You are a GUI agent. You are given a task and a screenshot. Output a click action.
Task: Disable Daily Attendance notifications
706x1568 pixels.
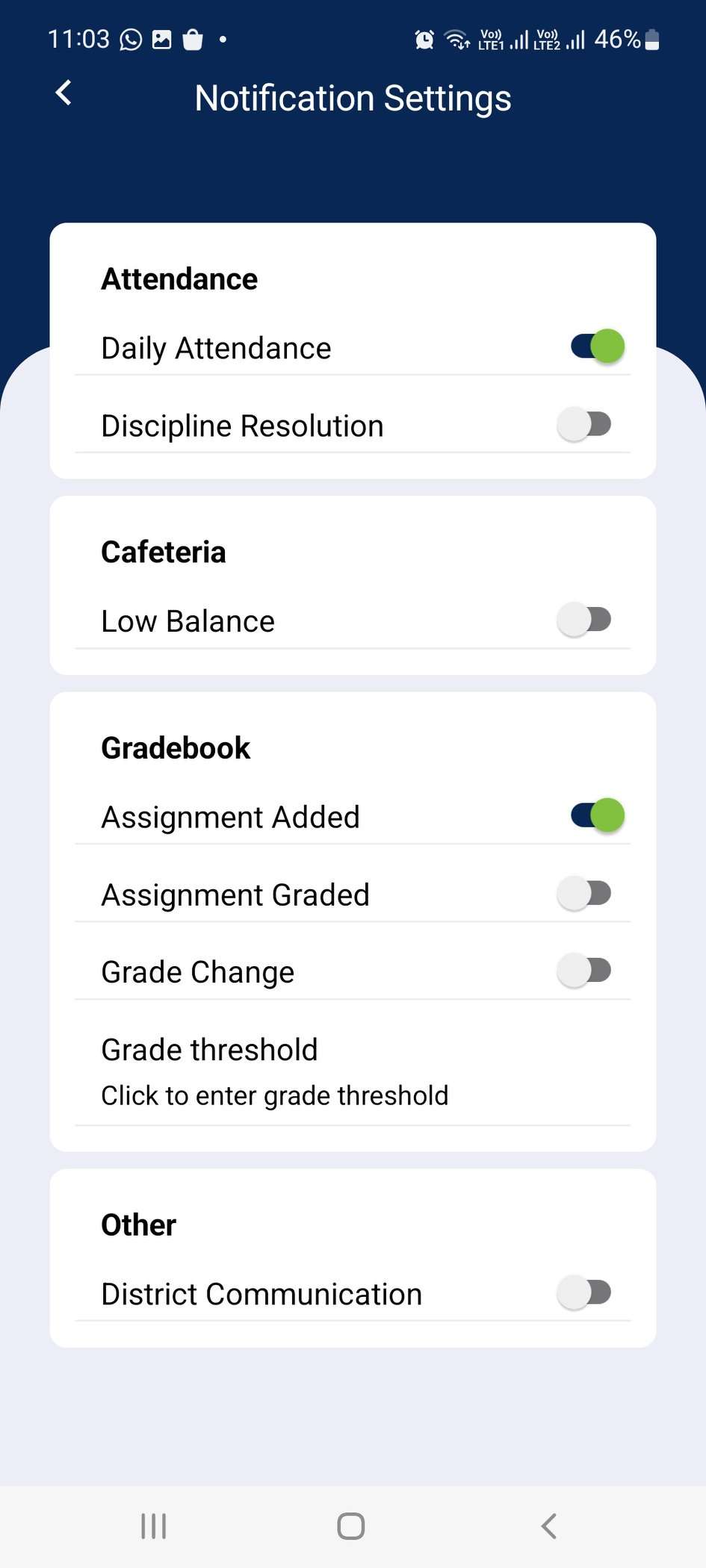pos(598,346)
